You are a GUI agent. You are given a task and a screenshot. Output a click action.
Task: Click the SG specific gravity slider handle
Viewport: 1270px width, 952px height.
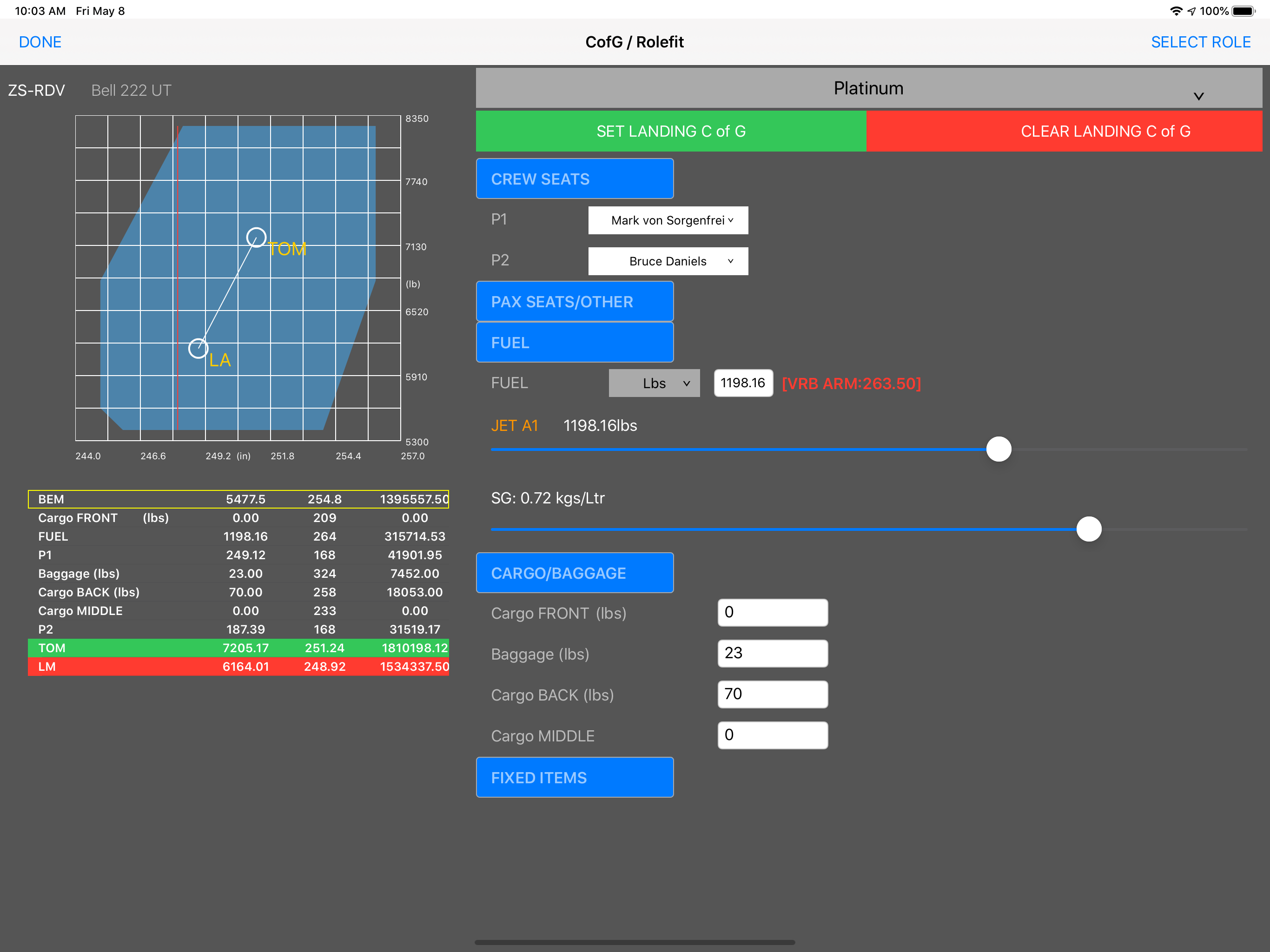coord(1089,529)
